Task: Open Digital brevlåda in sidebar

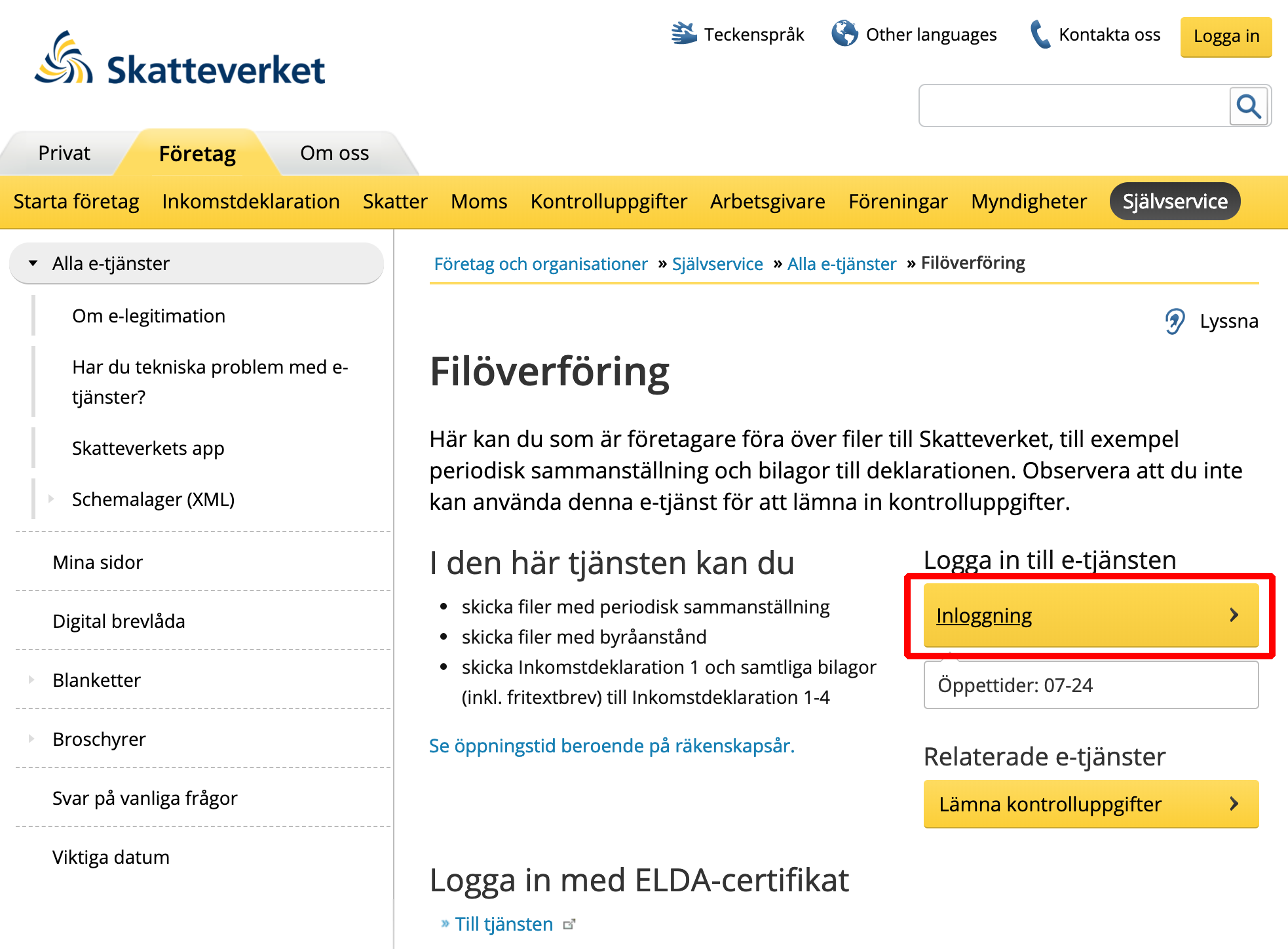Action: [119, 621]
